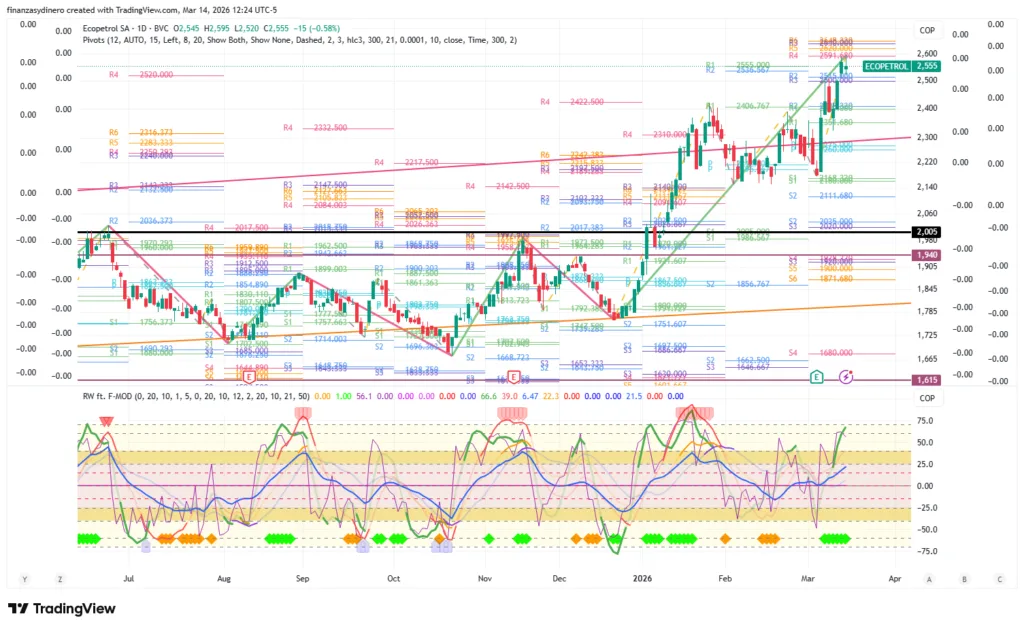Click the 1,615 magenta price level label
This screenshot has width=1024, height=629.
pyautogui.click(x=925, y=381)
